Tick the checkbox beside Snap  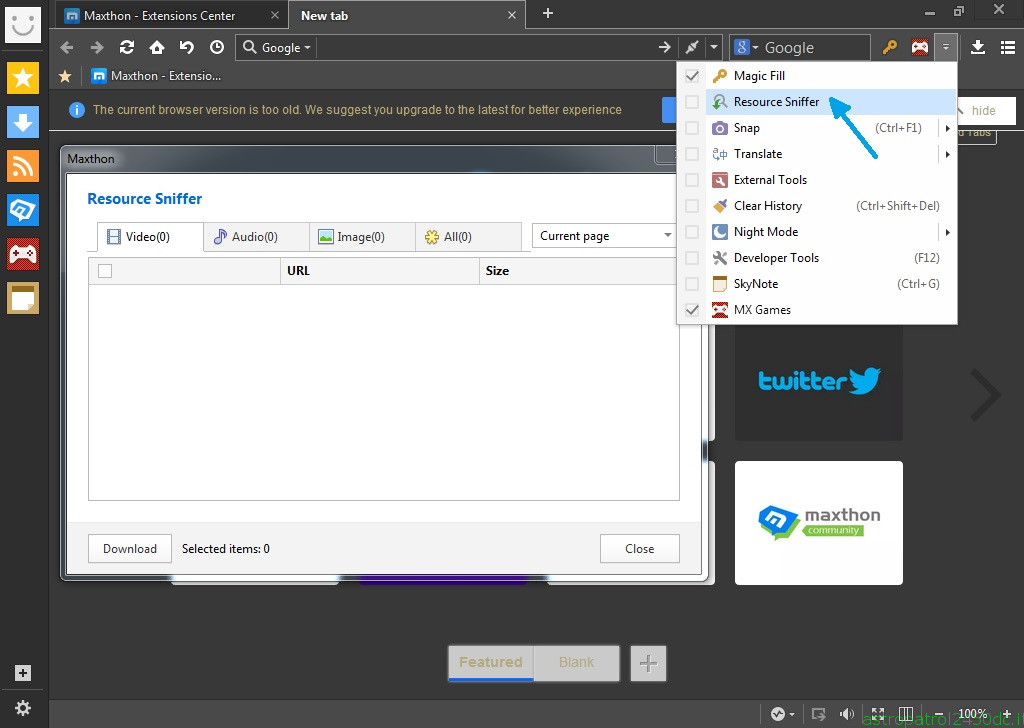[692, 128]
